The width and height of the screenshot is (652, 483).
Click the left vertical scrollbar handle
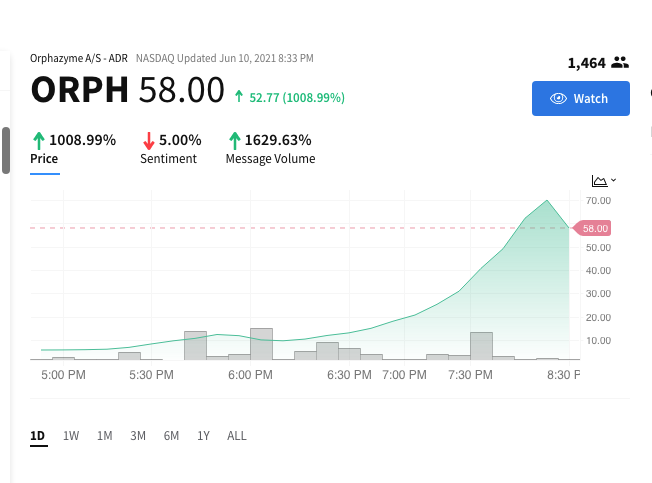pyautogui.click(x=6, y=150)
